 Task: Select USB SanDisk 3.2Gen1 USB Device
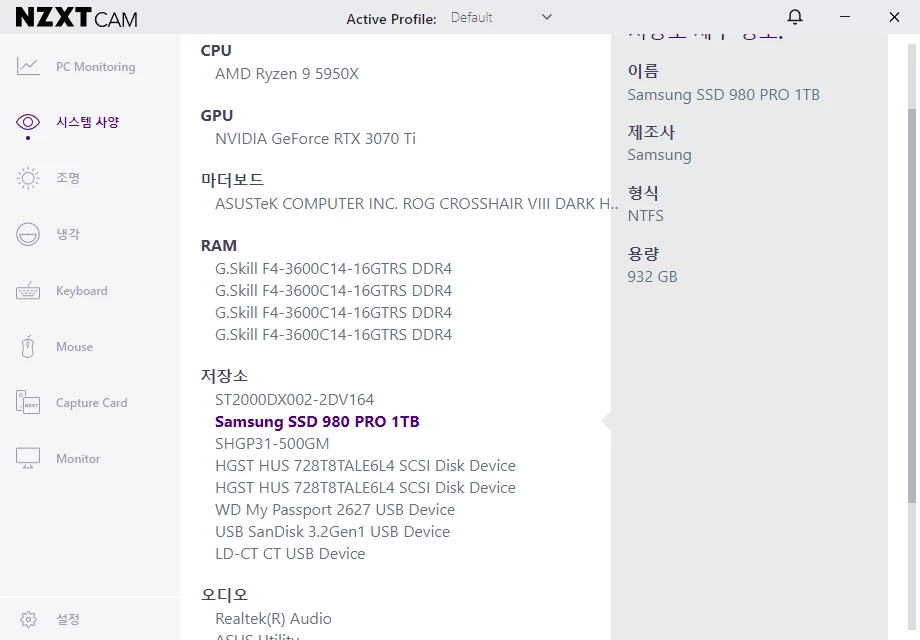(x=332, y=532)
